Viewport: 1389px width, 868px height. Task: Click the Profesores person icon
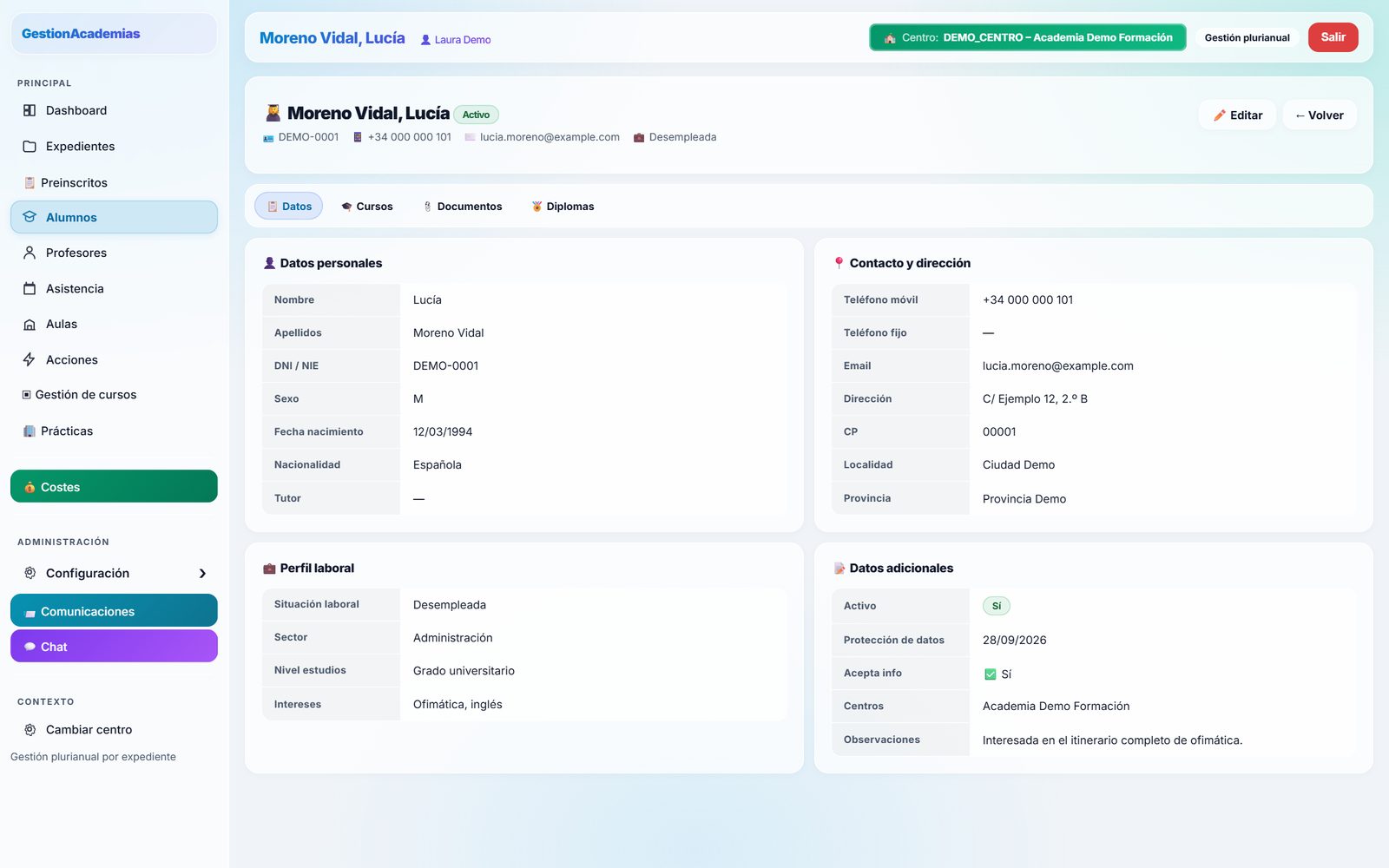pyautogui.click(x=30, y=253)
